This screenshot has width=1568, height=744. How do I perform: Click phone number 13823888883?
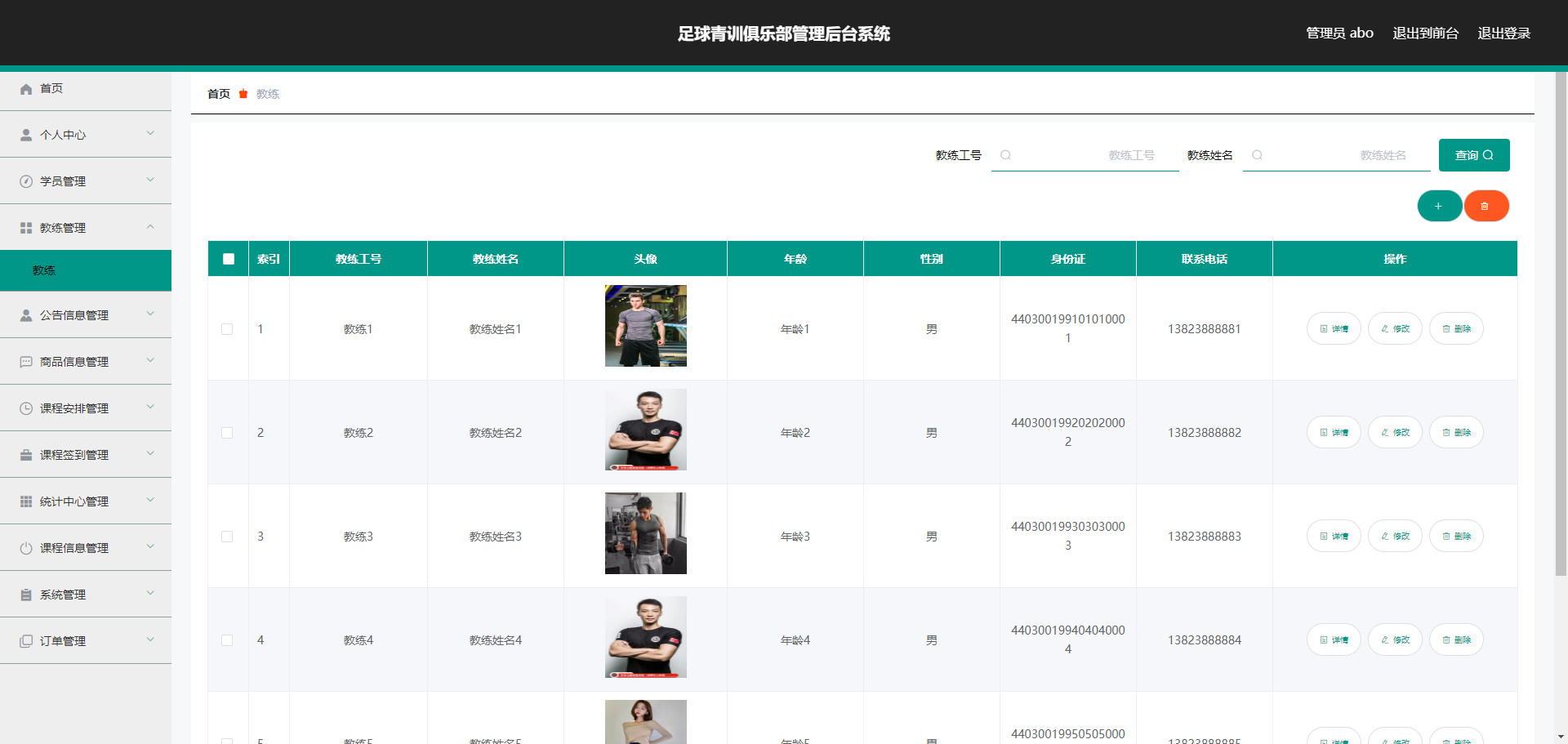[1205, 537]
